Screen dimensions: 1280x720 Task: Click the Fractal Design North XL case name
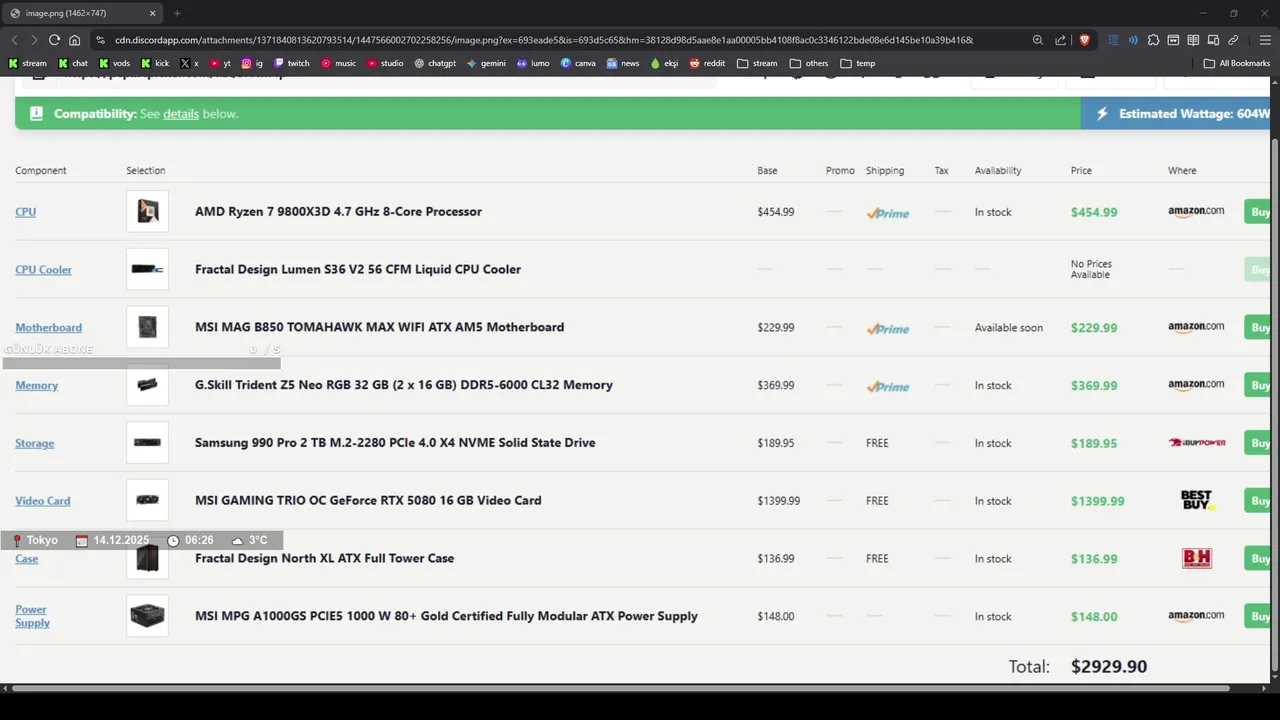click(324, 558)
